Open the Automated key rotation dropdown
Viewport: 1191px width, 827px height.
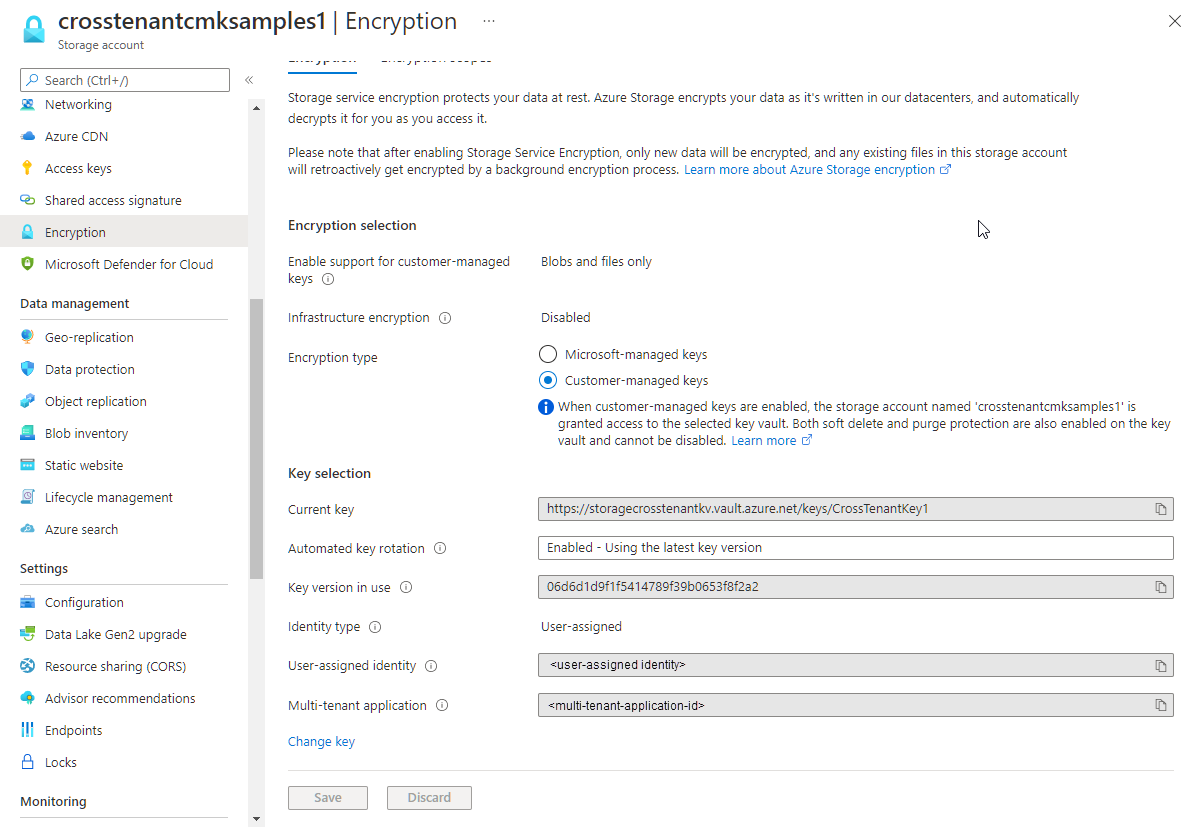click(x=855, y=547)
